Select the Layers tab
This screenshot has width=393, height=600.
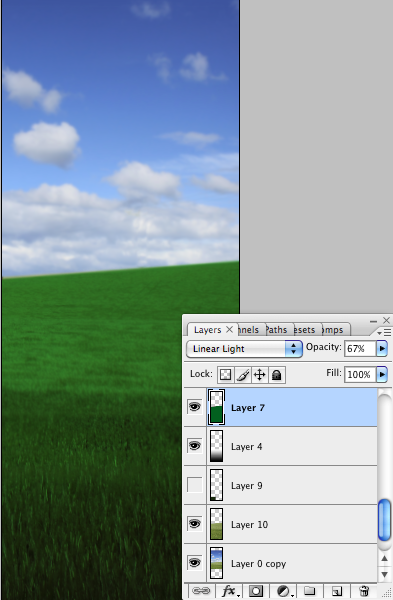207,330
